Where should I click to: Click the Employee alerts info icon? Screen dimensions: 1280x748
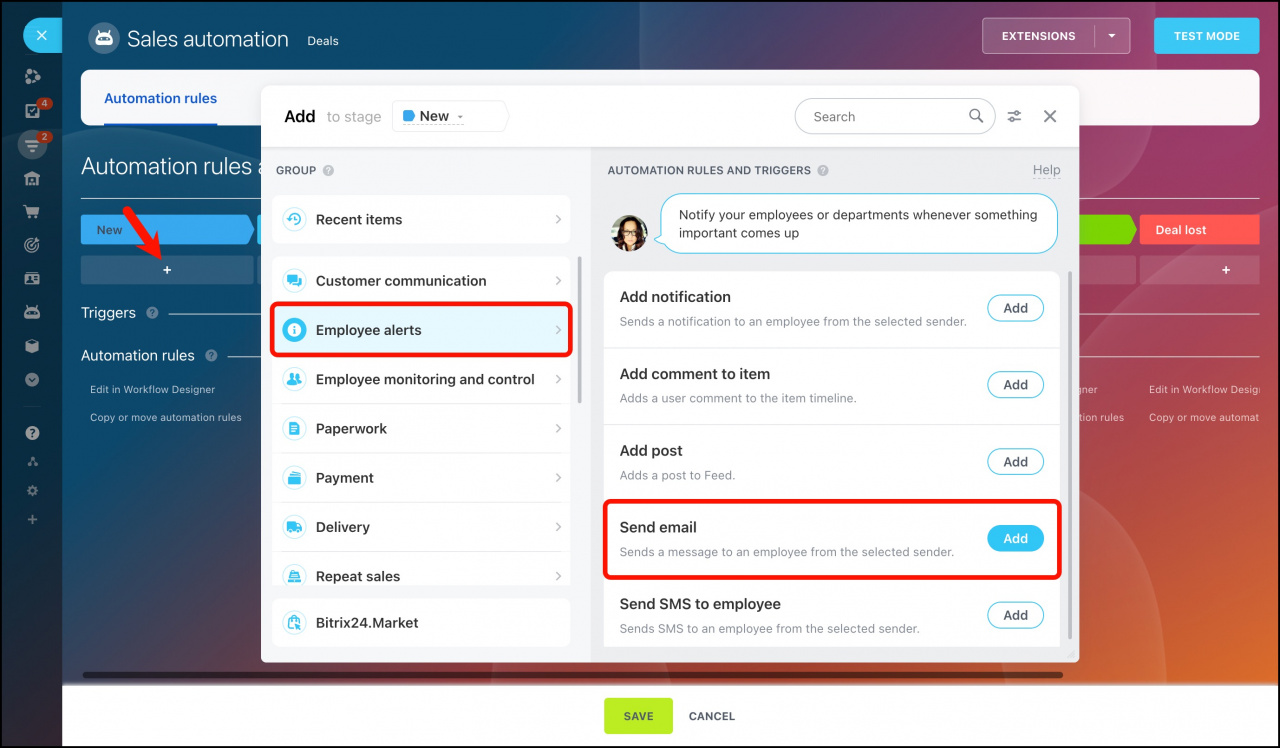coord(294,330)
